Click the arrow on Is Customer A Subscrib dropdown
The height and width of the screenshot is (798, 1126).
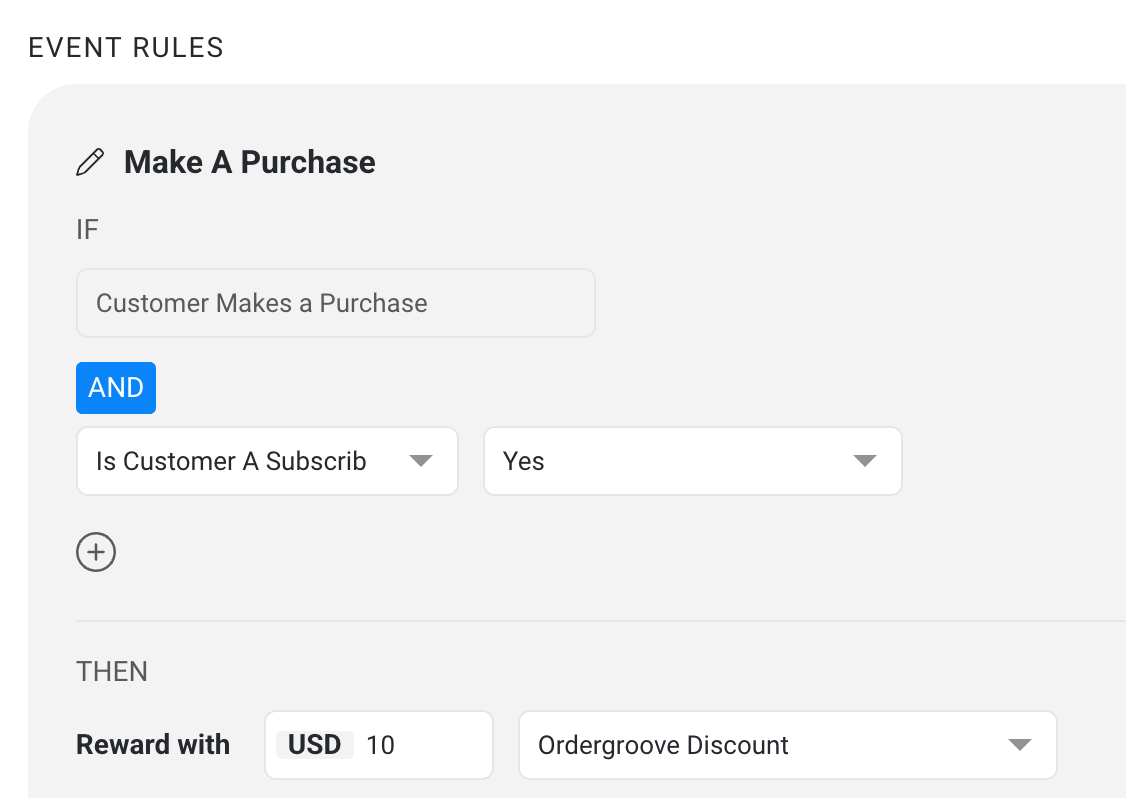[420, 461]
